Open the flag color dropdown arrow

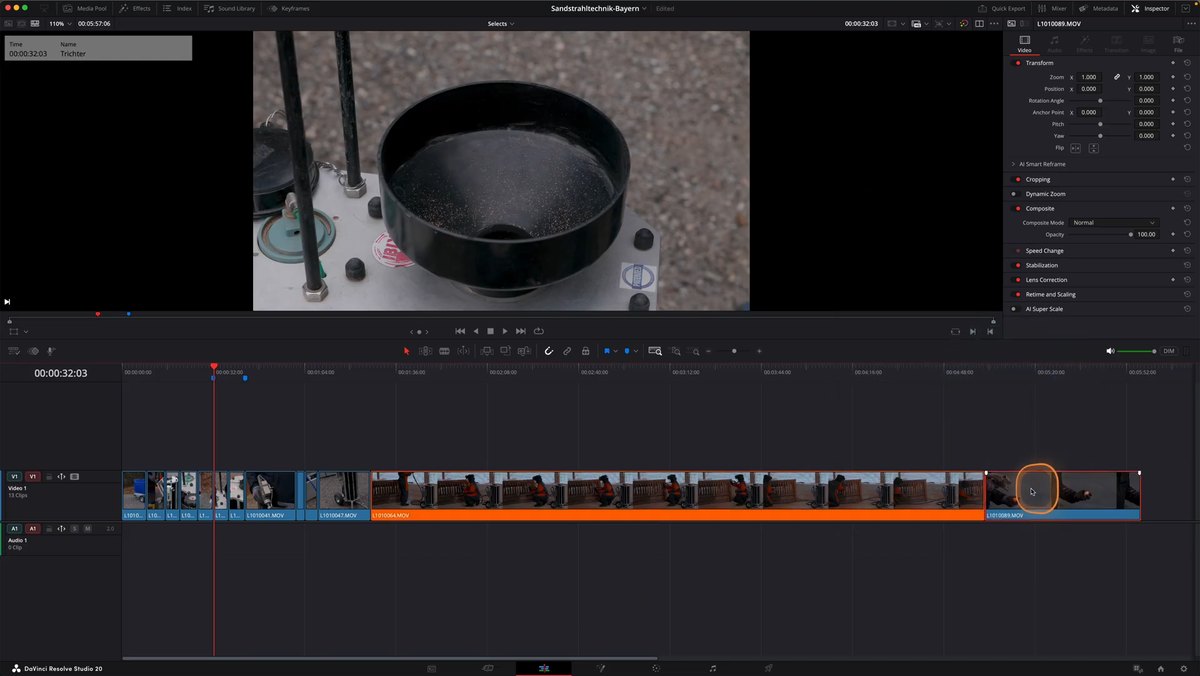pyautogui.click(x=616, y=351)
